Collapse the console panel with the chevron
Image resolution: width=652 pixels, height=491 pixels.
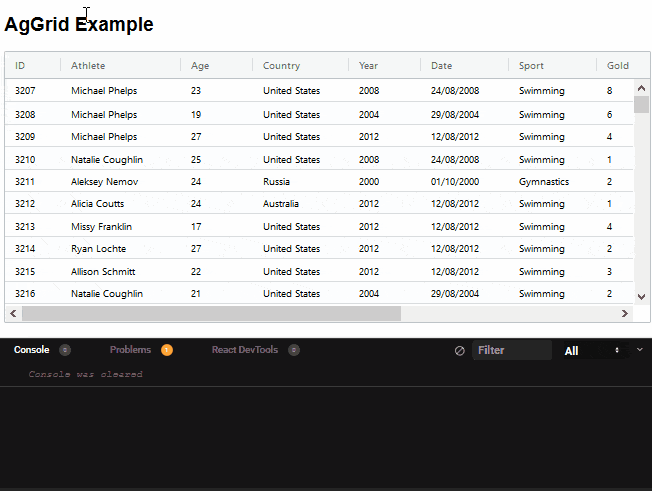[x=640, y=350]
